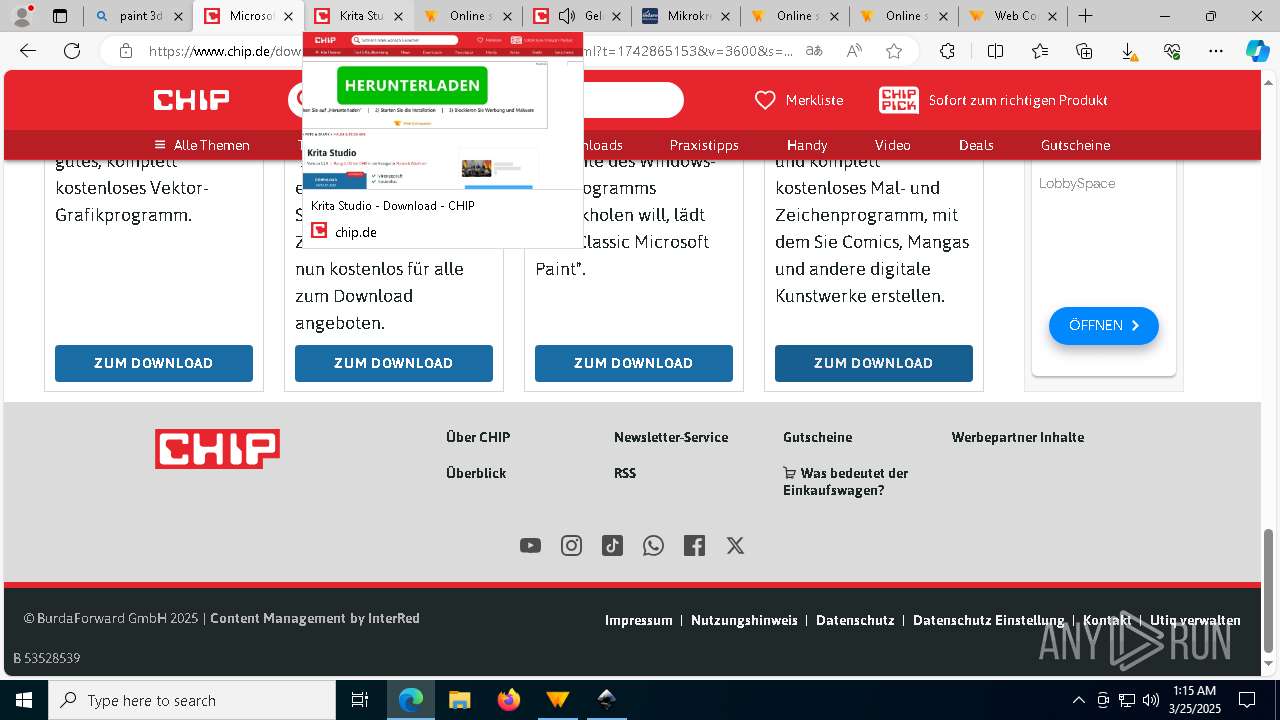
Task: Refresh the current page
Action: (72, 51)
